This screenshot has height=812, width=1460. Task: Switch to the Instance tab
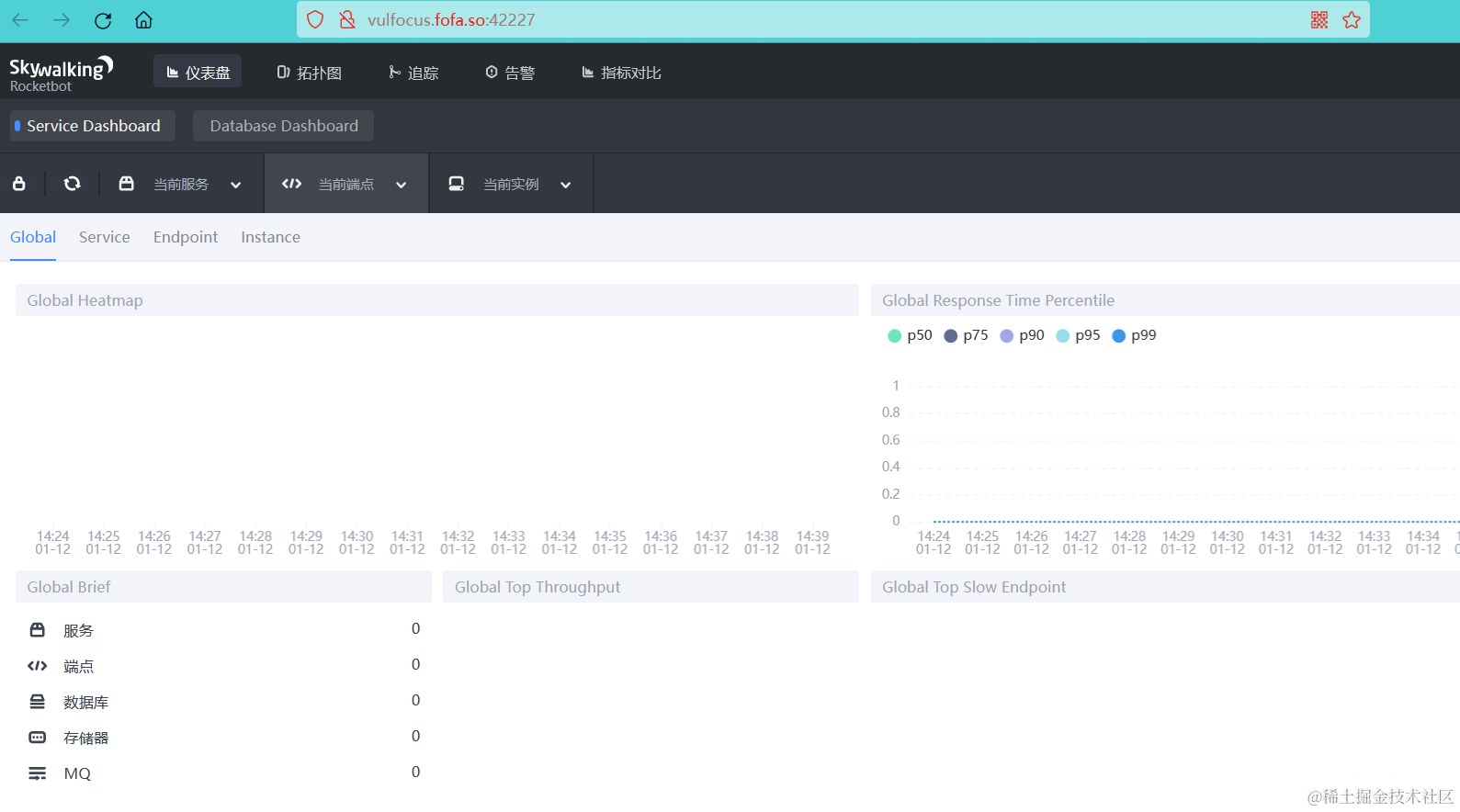[x=270, y=237]
